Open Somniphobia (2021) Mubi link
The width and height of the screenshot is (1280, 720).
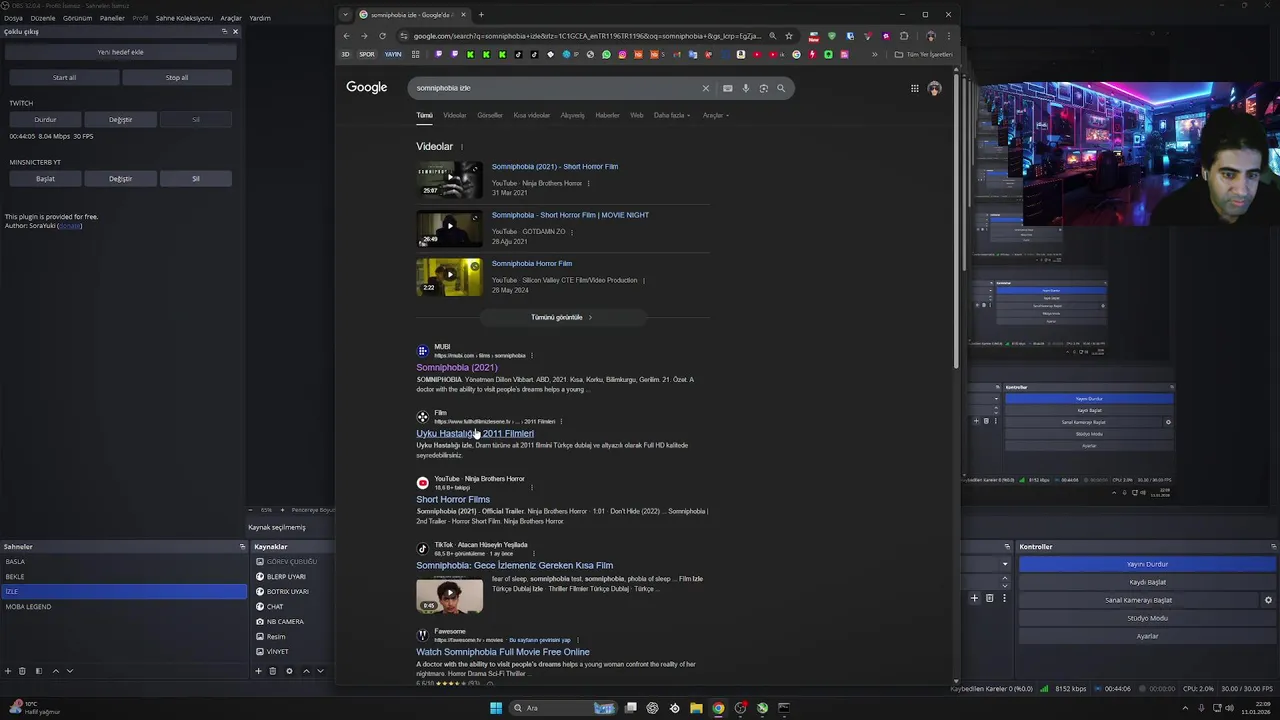coord(456,367)
